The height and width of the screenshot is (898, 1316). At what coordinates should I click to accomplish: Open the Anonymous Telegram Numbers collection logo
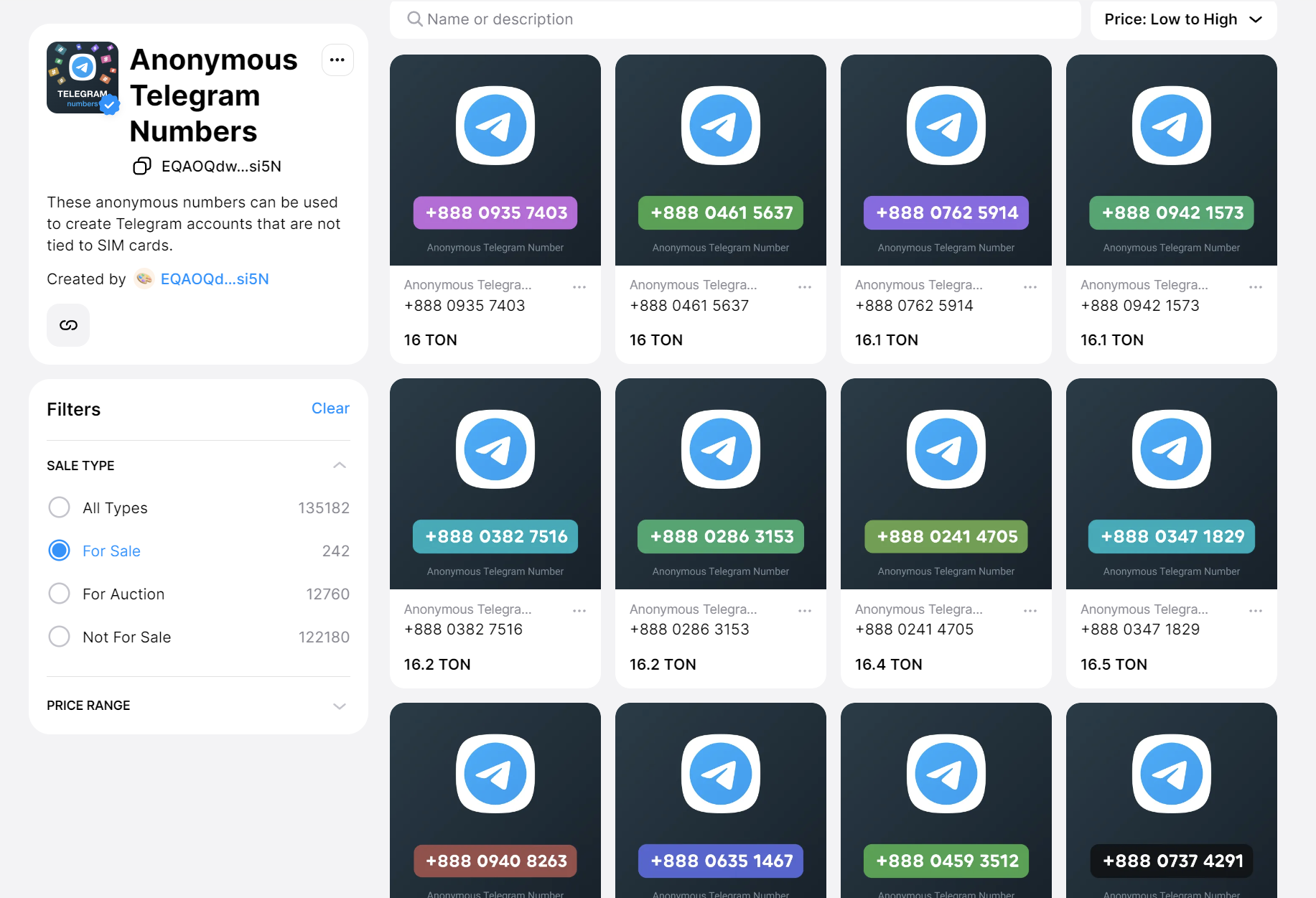point(83,78)
